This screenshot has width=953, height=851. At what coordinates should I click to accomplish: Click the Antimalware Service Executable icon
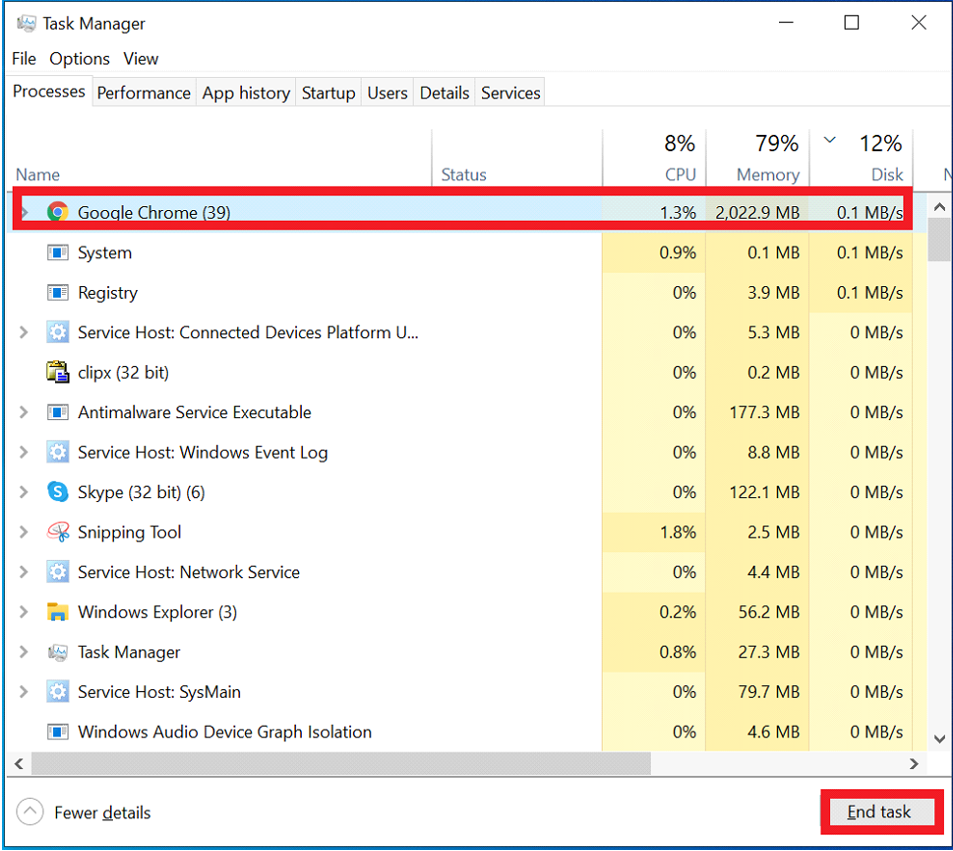coord(57,412)
